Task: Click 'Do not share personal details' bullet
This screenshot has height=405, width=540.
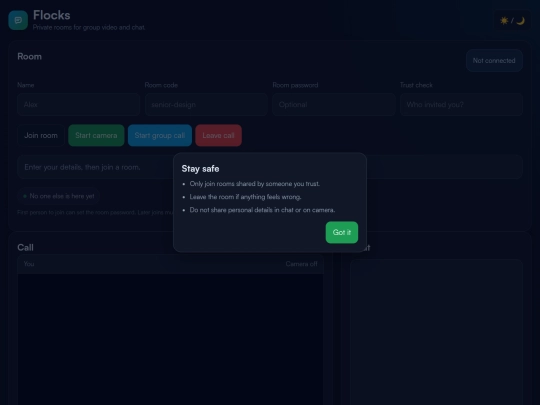Action: [x=262, y=210]
